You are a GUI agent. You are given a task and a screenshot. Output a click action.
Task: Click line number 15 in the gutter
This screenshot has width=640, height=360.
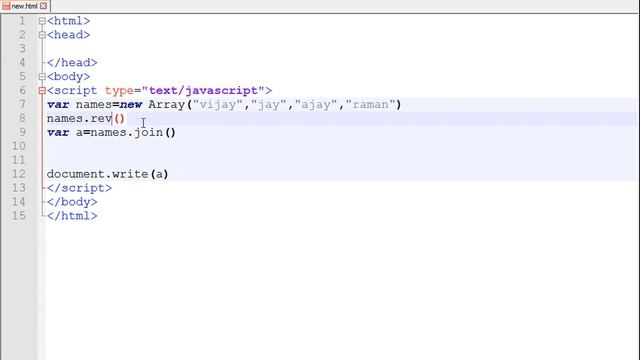pyautogui.click(x=19, y=216)
